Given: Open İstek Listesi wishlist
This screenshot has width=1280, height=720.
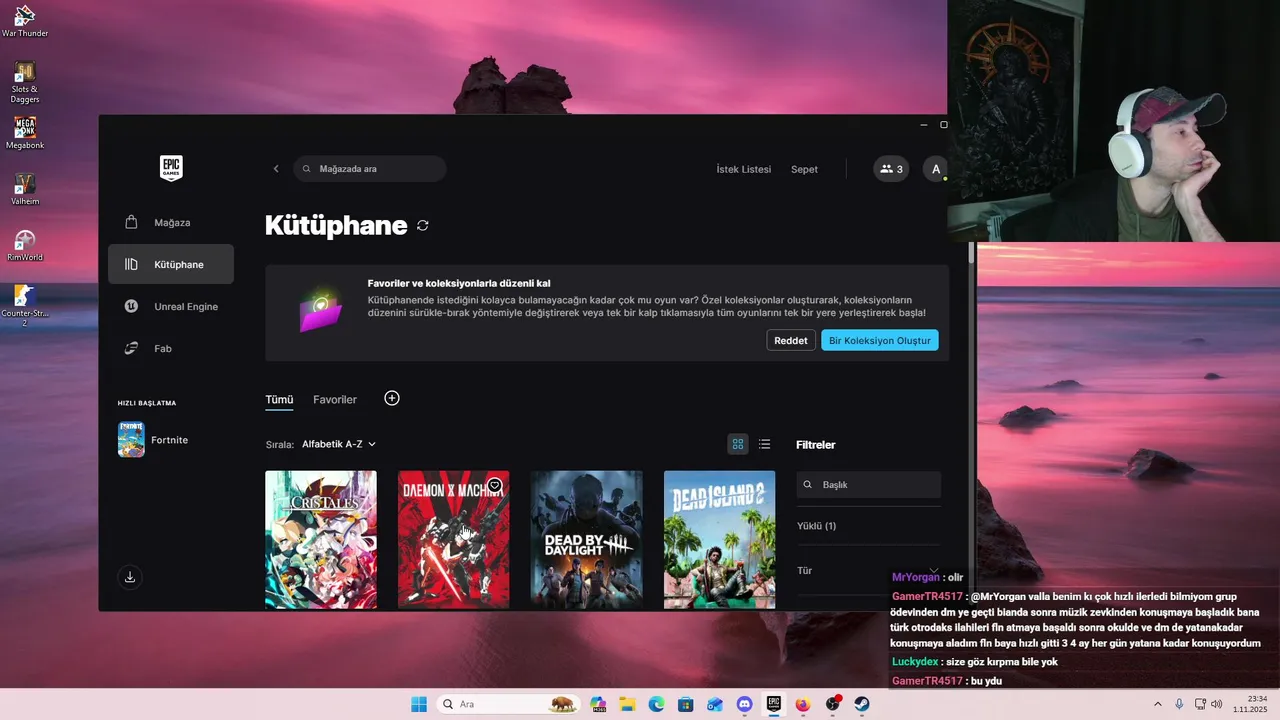Looking at the screenshot, I should (x=744, y=169).
